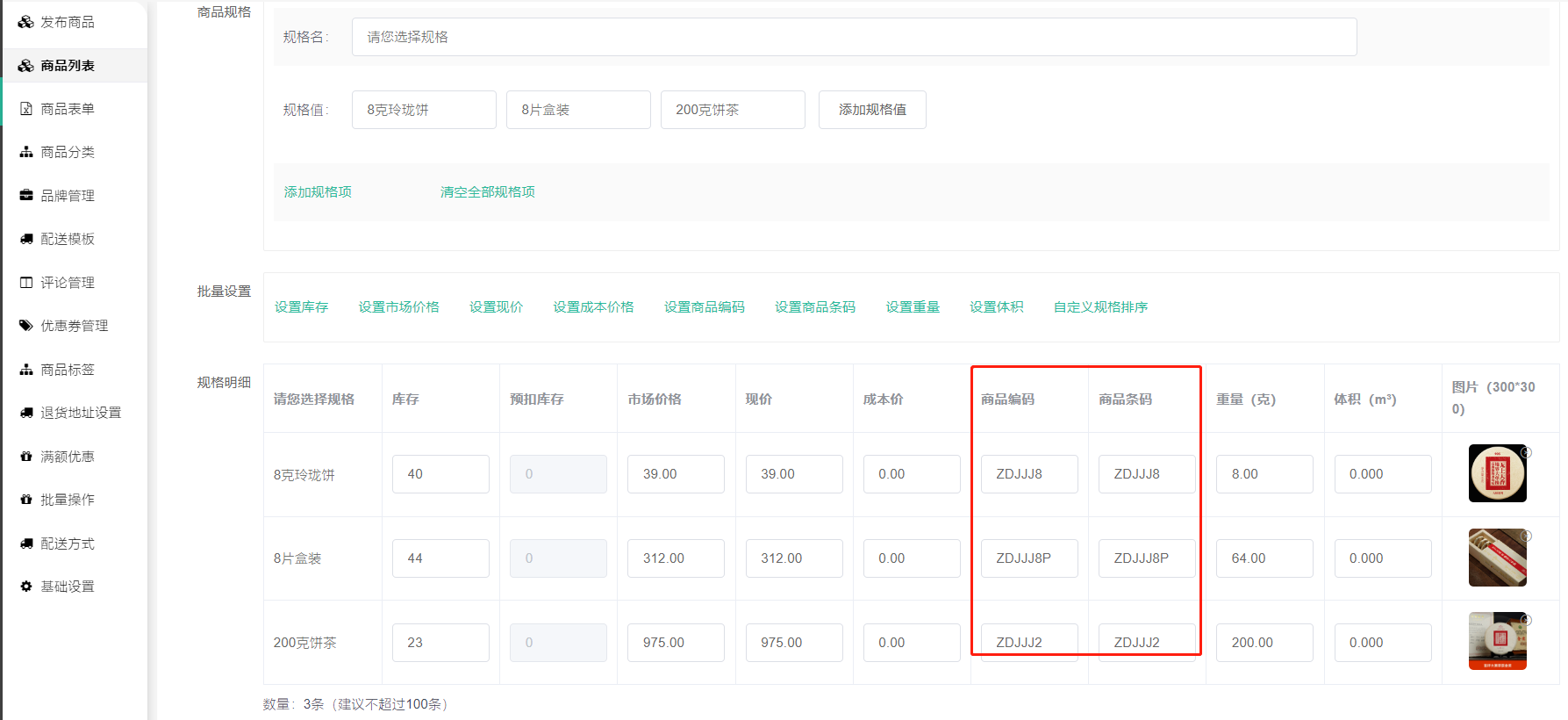Click the 优惠券管理 tag icon
The width and height of the screenshot is (1568, 720).
coord(26,326)
